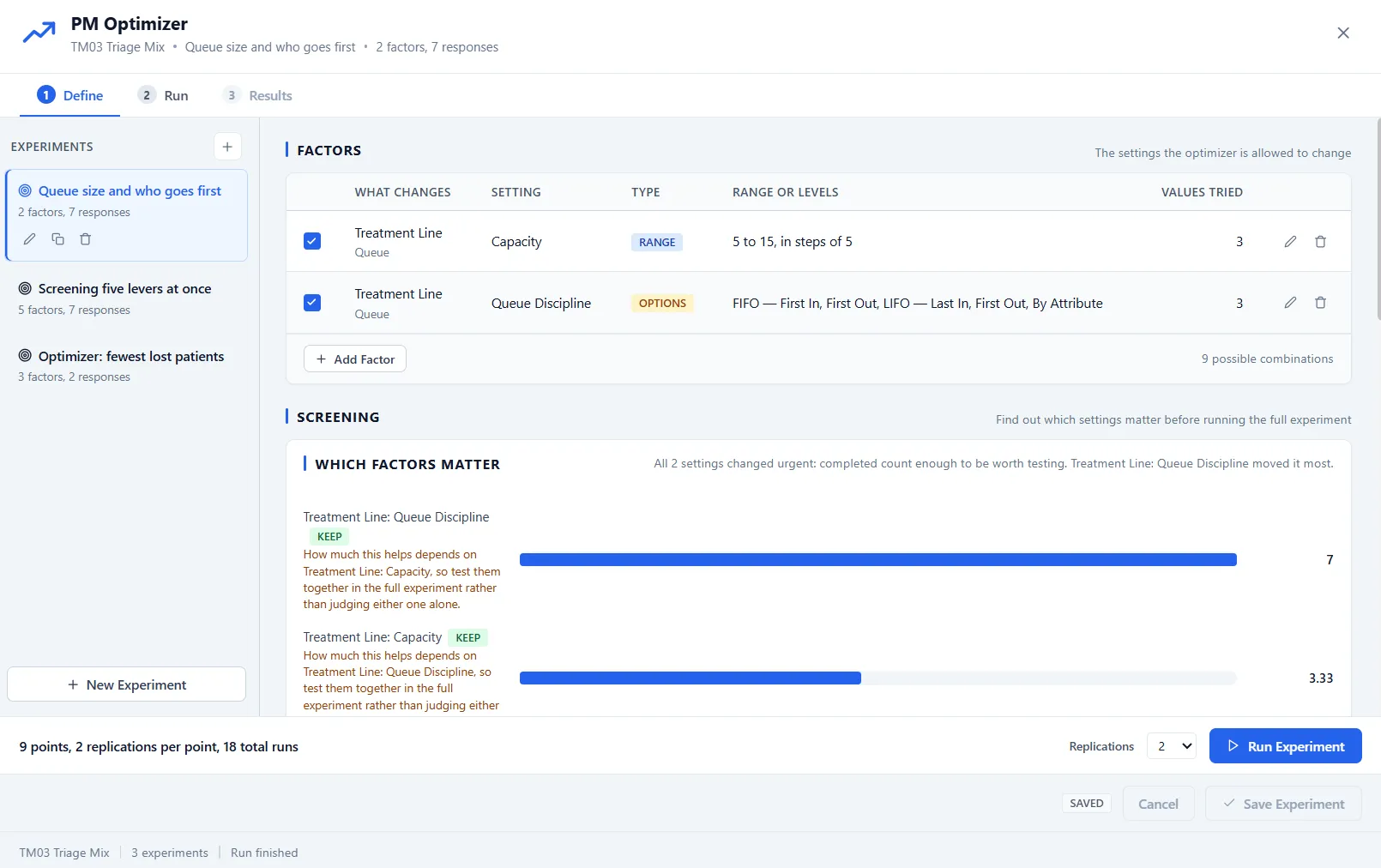Click the OPTIONS type badge

662,303
